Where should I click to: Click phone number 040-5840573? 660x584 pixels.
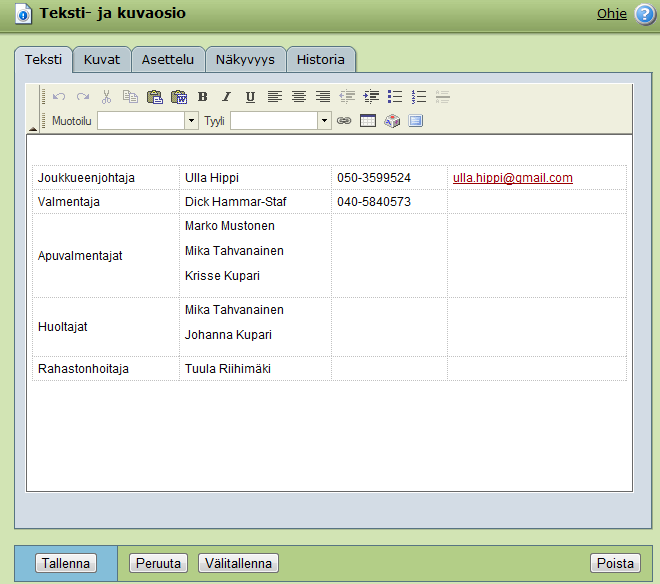point(374,202)
